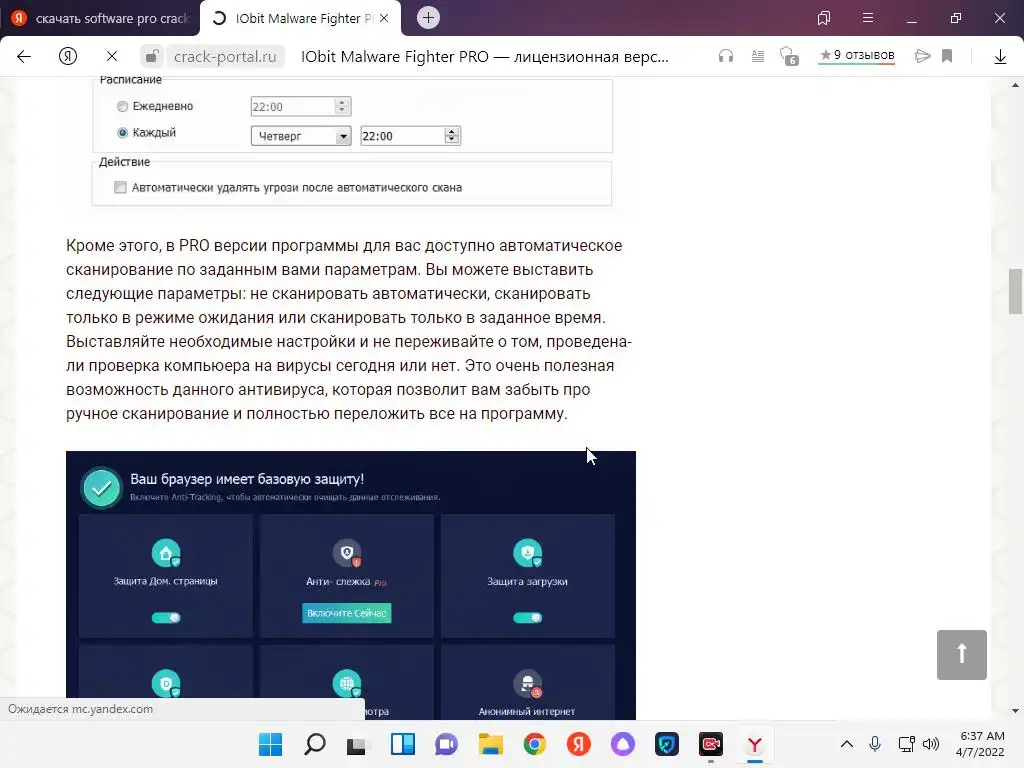Open the volume speaker tray icon
1024x768 pixels.
pos(931,744)
